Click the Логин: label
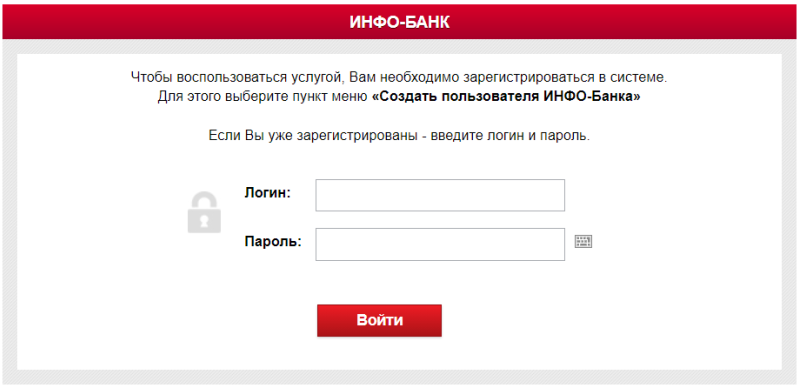 click(x=267, y=193)
